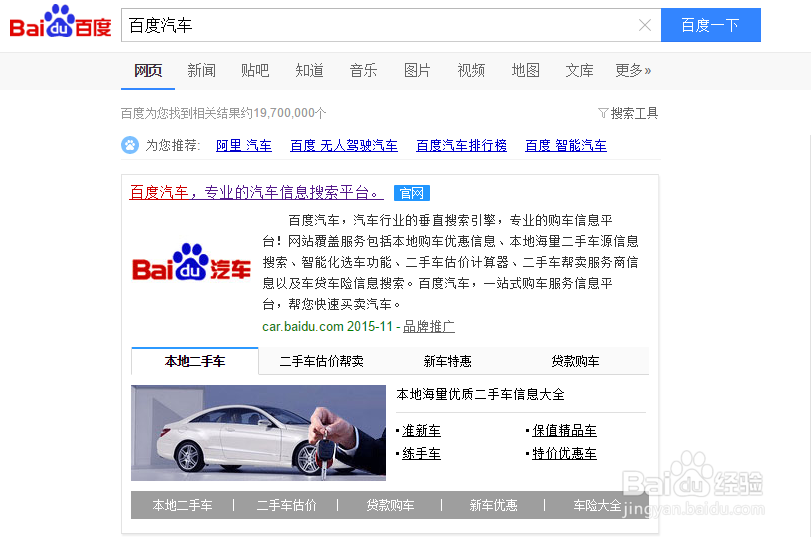Clear the search box with the X
The height and width of the screenshot is (537, 811).
tap(644, 25)
